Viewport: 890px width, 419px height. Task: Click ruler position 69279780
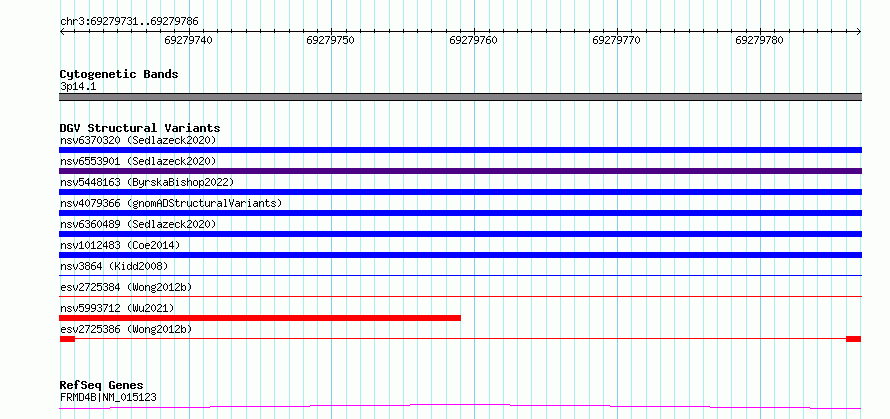pos(759,40)
